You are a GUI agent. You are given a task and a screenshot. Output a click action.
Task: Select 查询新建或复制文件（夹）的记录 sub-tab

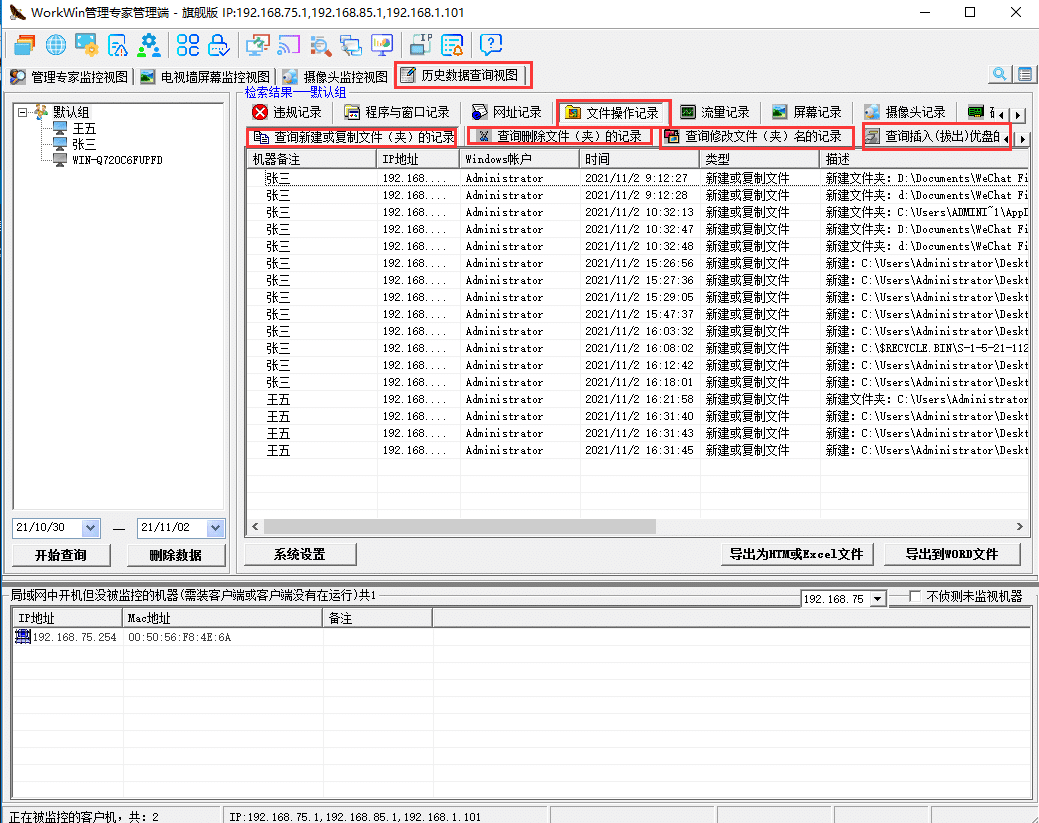click(x=354, y=137)
